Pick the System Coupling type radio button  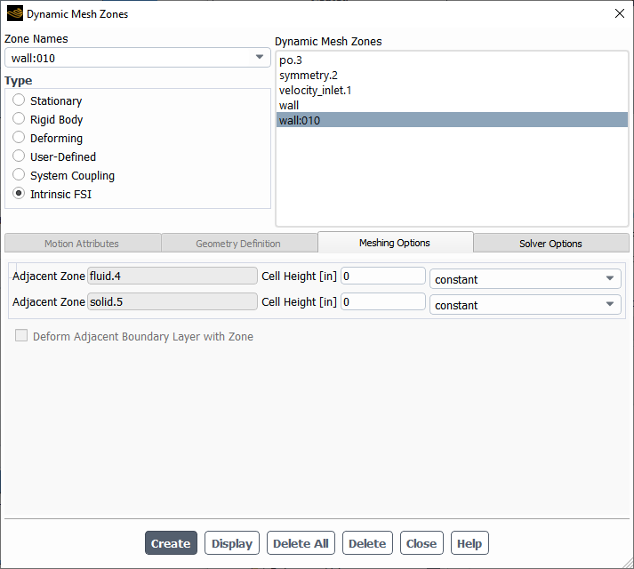[19, 175]
